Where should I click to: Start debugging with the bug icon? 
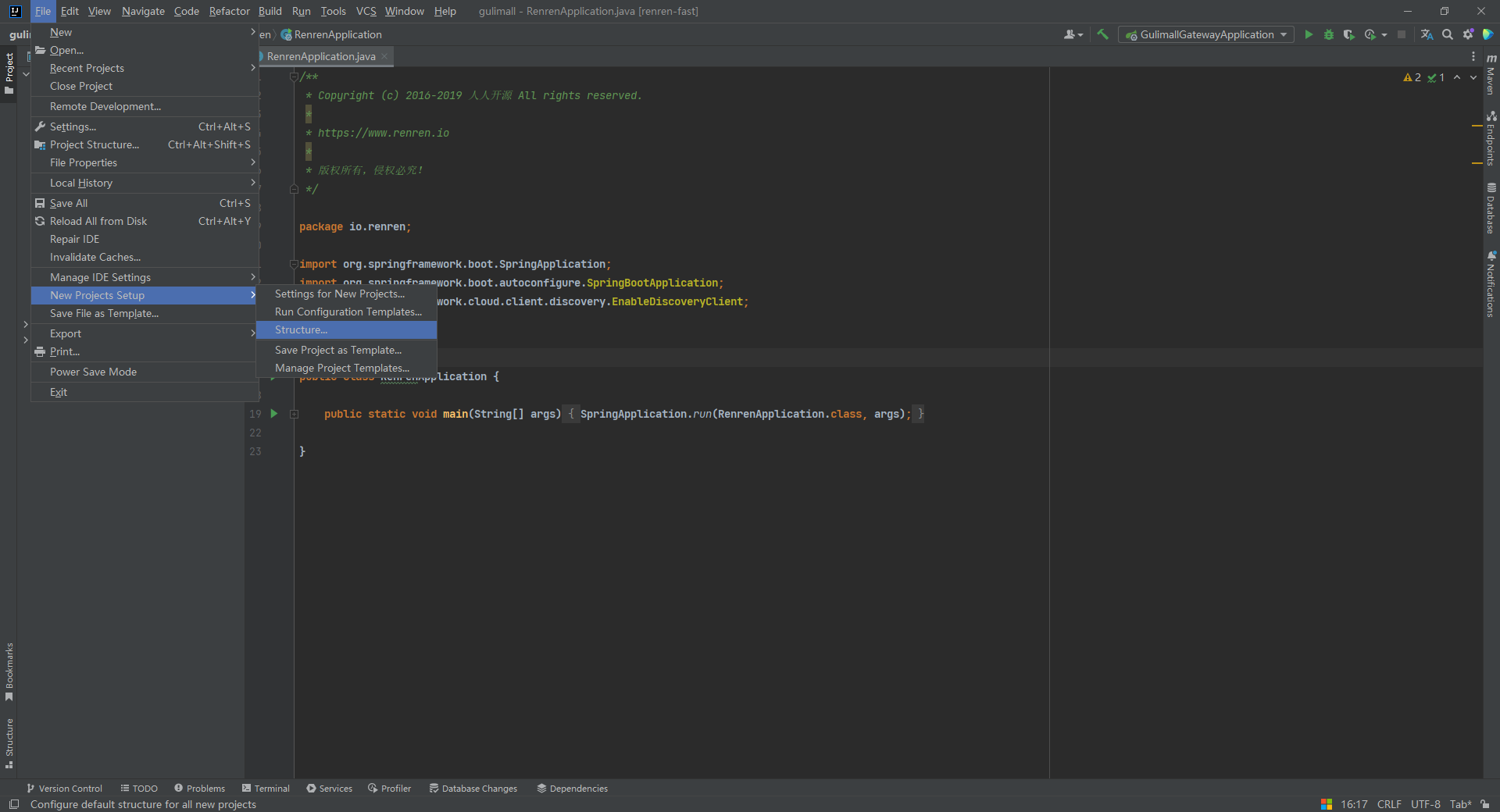pyautogui.click(x=1329, y=34)
